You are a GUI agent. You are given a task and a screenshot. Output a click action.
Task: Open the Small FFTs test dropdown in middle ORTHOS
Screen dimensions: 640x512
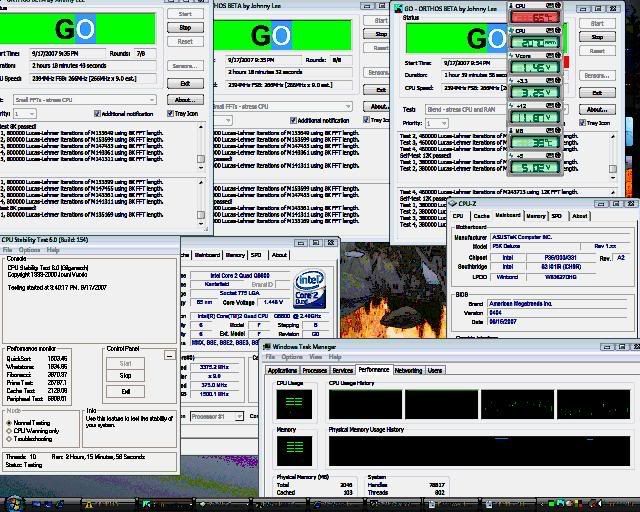click(282, 107)
